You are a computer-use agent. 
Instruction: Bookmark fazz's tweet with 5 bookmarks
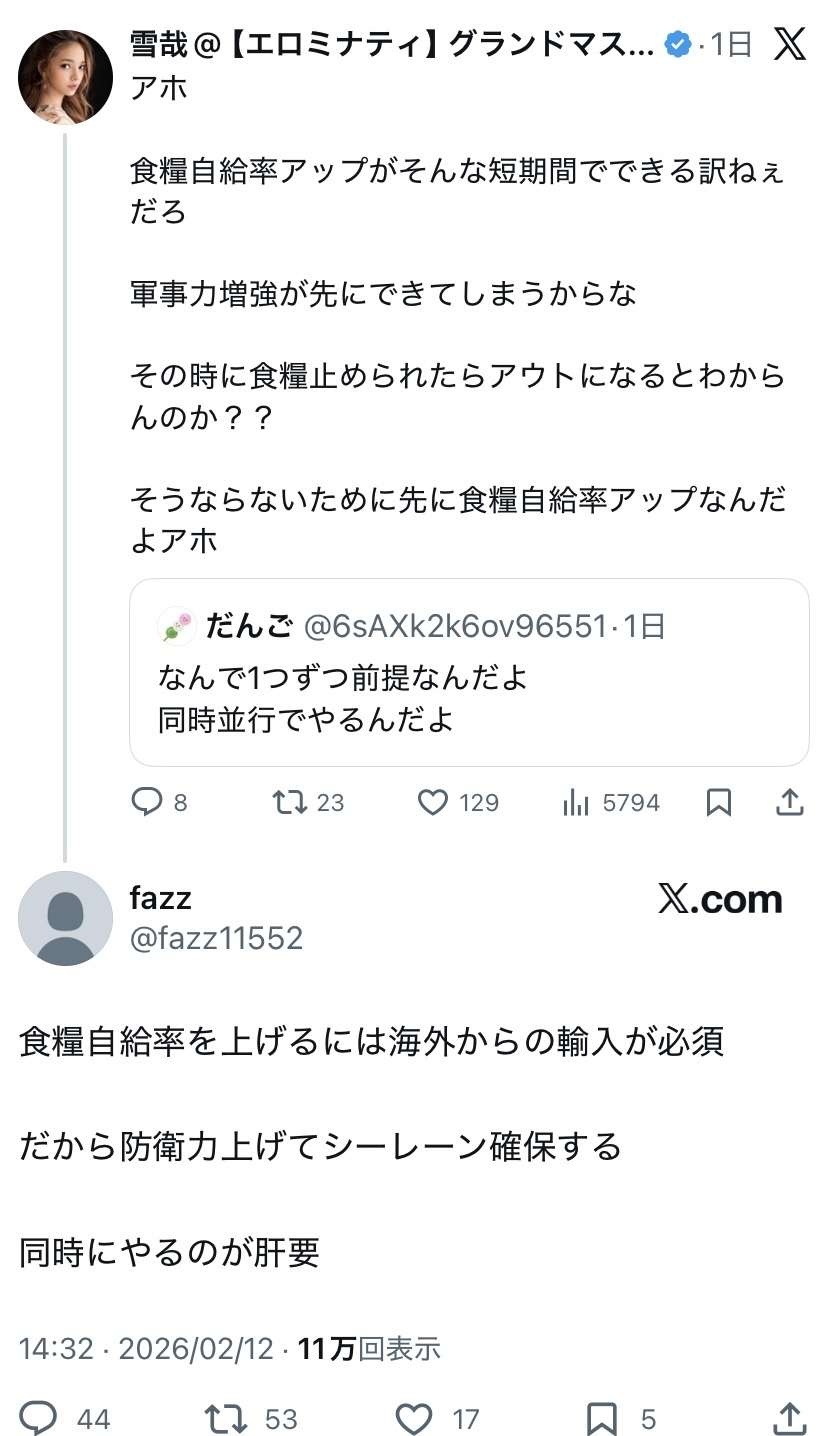point(602,1418)
